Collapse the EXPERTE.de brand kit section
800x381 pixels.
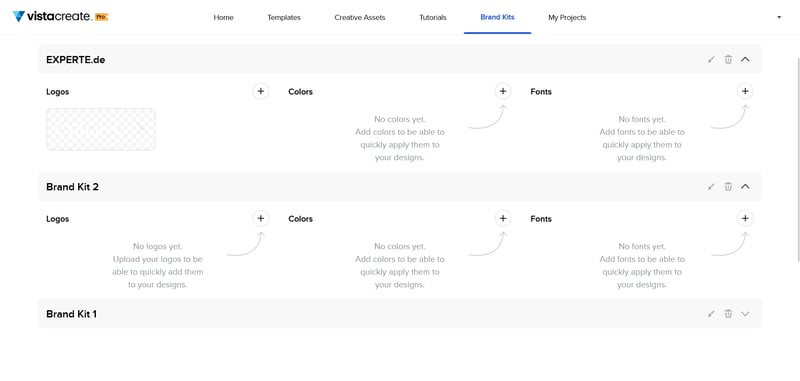click(x=745, y=60)
